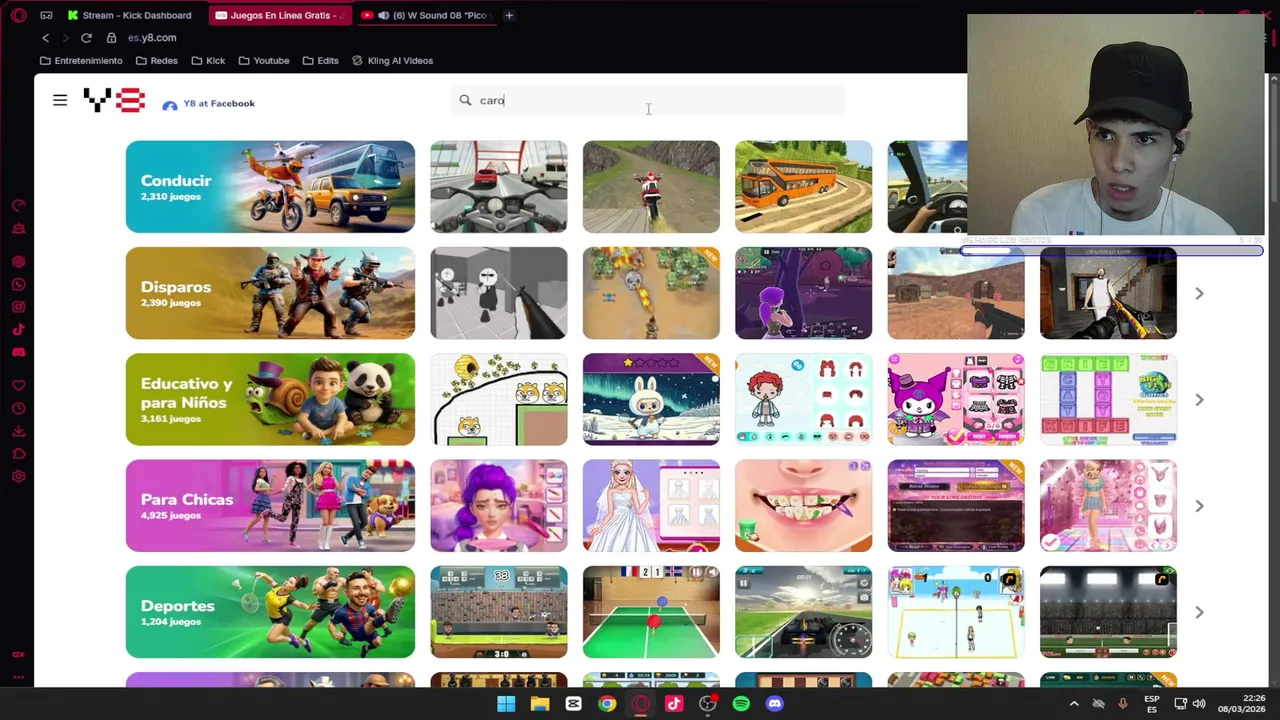This screenshot has height=720, width=1280.
Task: Click the Y8 logo
Action: pyautogui.click(x=114, y=100)
